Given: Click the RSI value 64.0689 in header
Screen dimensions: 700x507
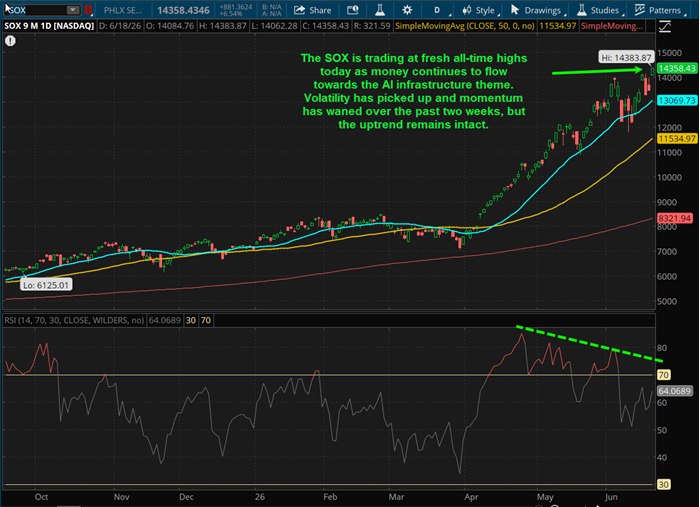Looking at the screenshot, I should [x=165, y=320].
